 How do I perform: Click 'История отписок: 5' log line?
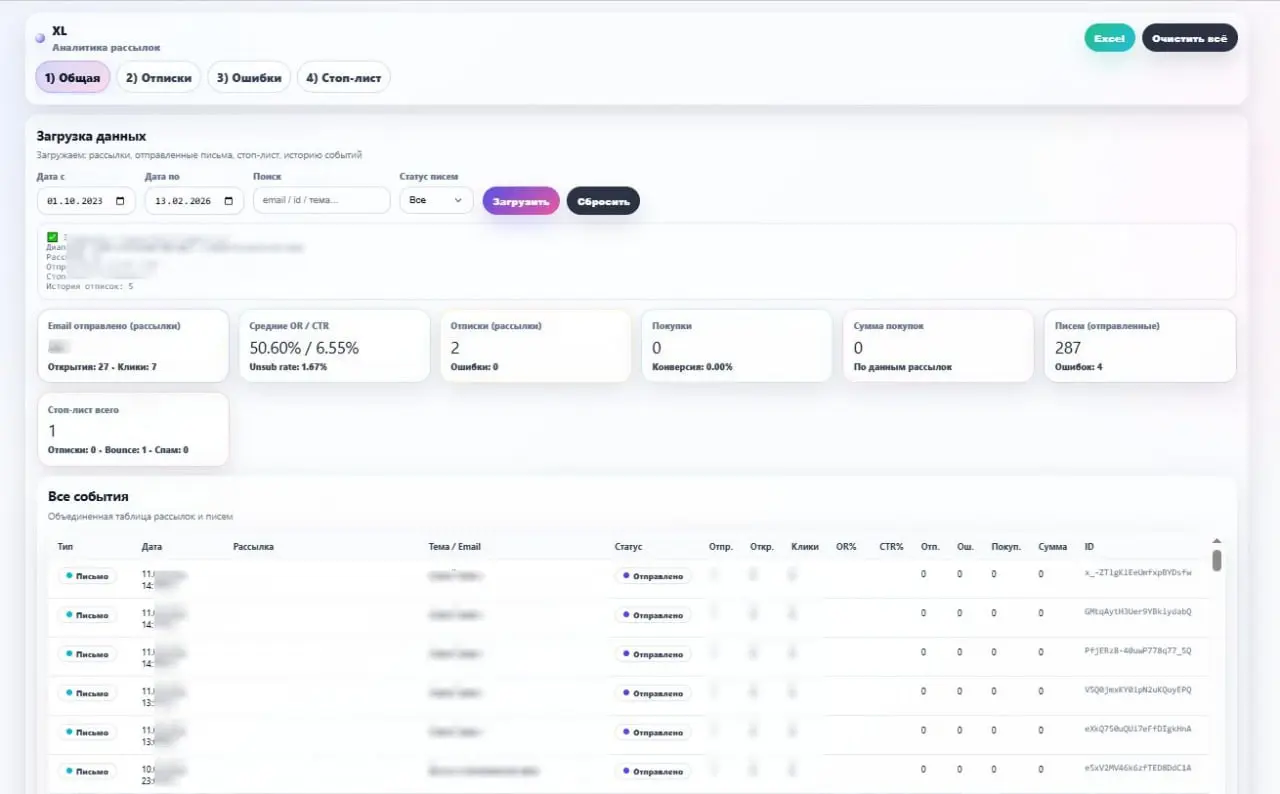pyautogui.click(x=90, y=286)
